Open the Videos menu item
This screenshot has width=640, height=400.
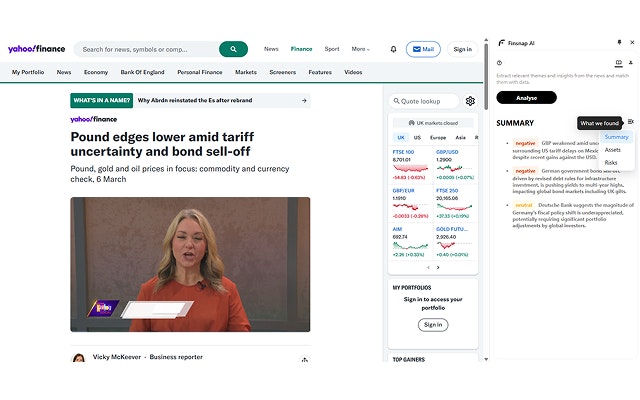[353, 72]
